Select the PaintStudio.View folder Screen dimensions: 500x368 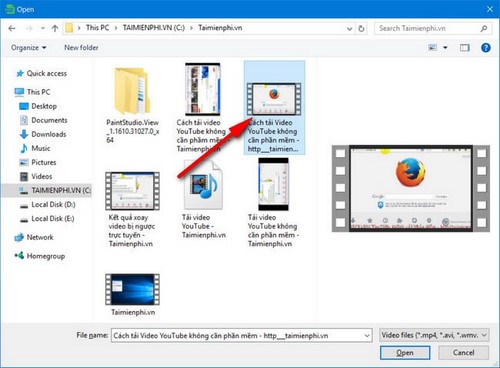click(x=133, y=105)
